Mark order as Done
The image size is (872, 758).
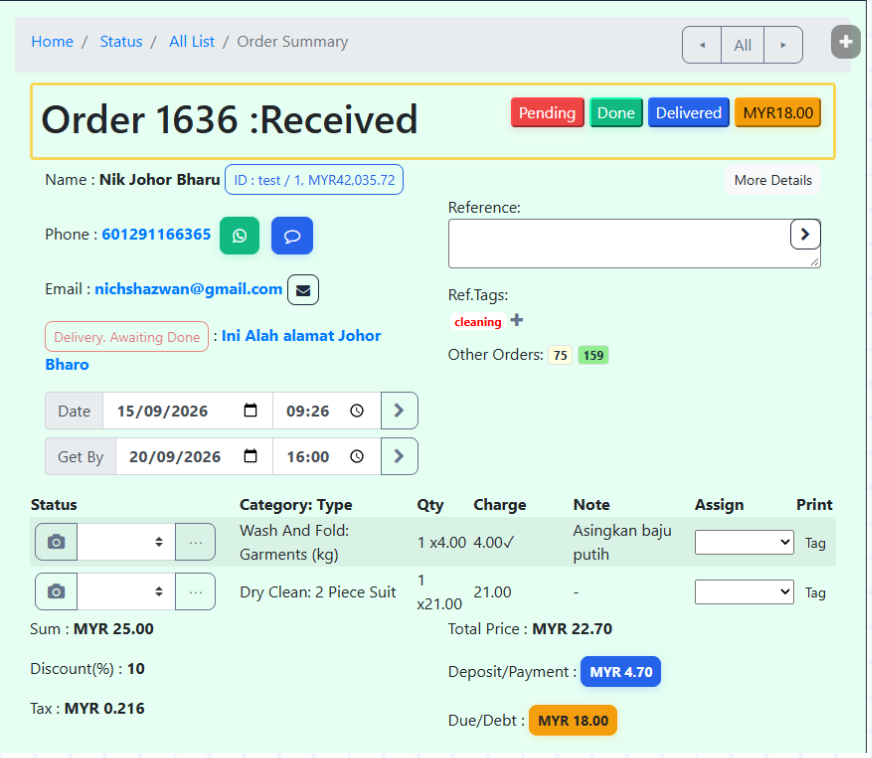coord(616,113)
